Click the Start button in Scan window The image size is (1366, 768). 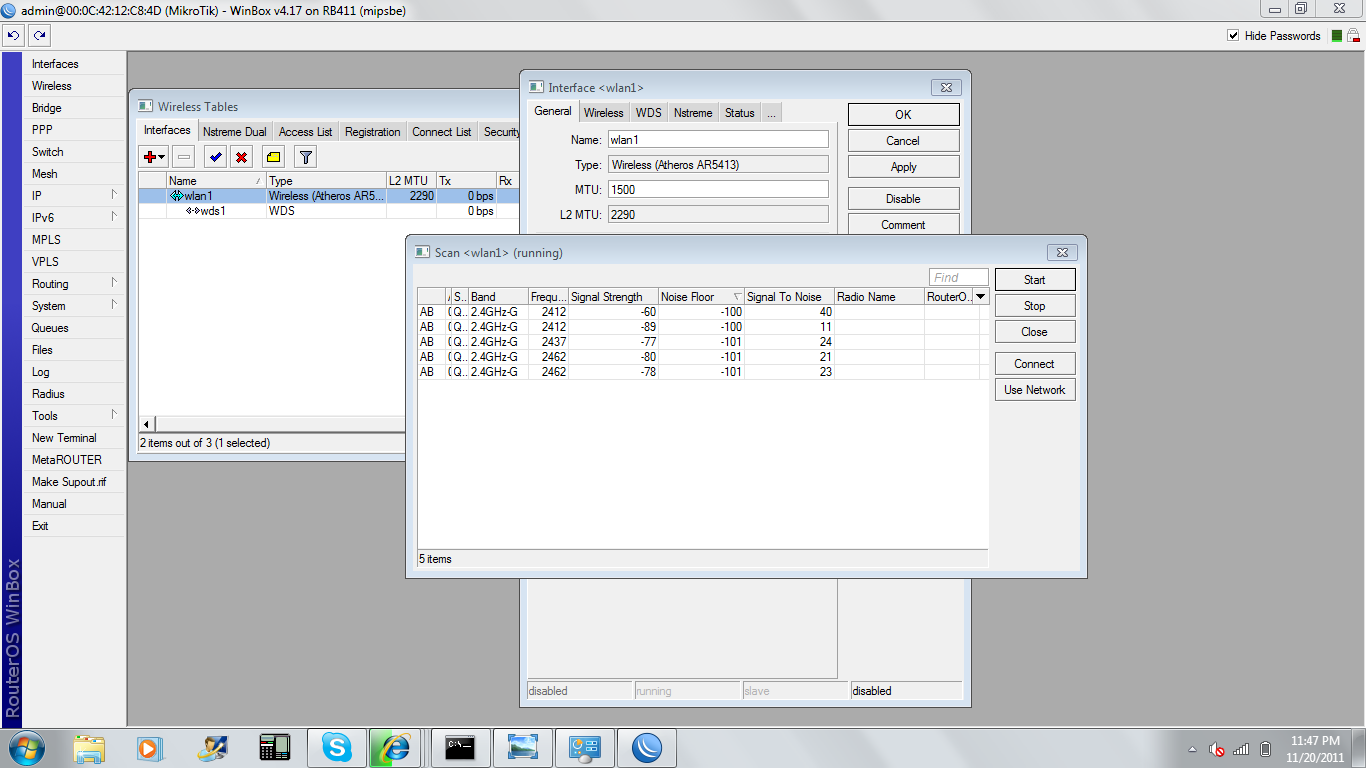point(1035,280)
